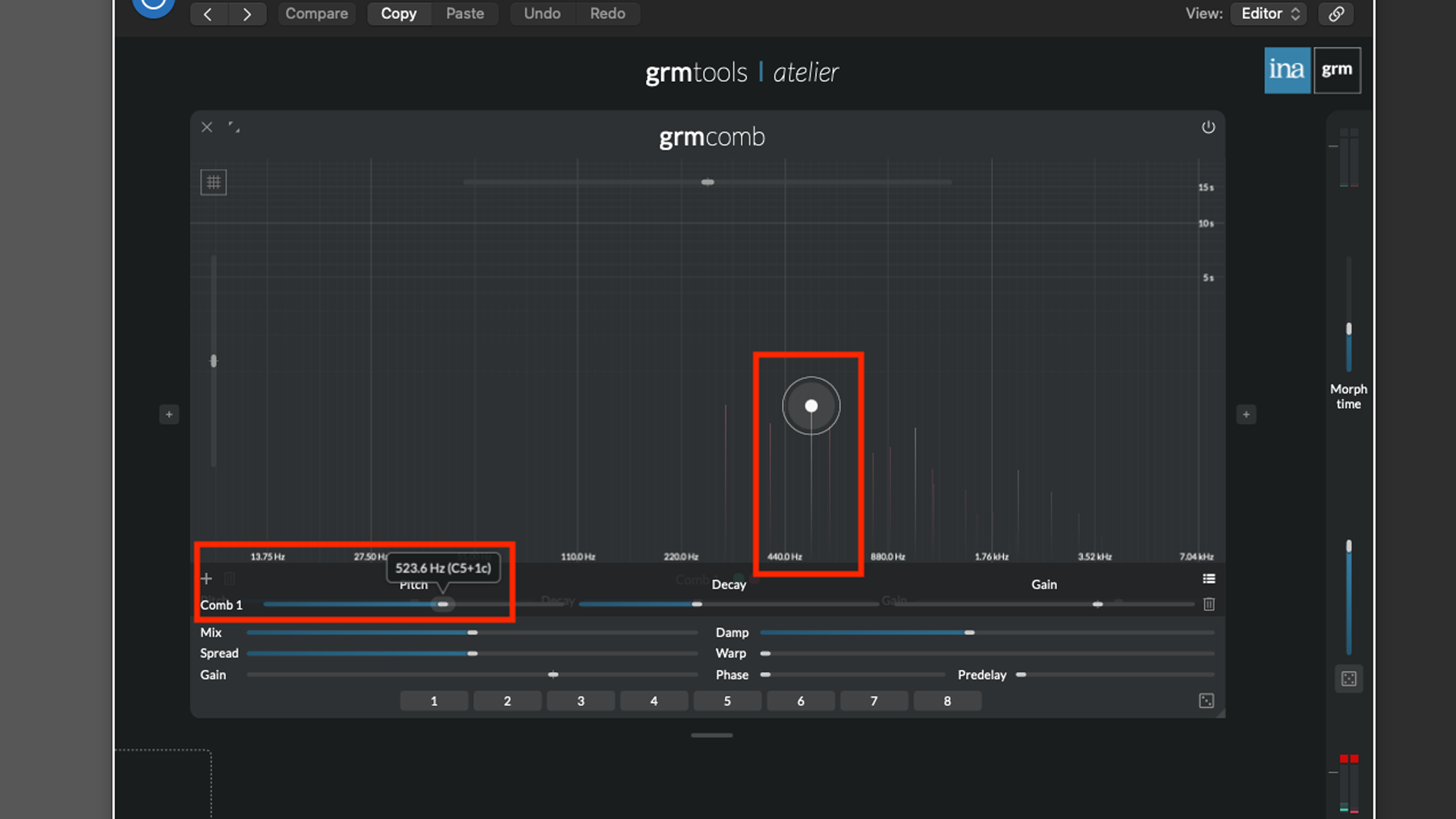Toggle grmcomb power bypass icon

(x=1208, y=127)
